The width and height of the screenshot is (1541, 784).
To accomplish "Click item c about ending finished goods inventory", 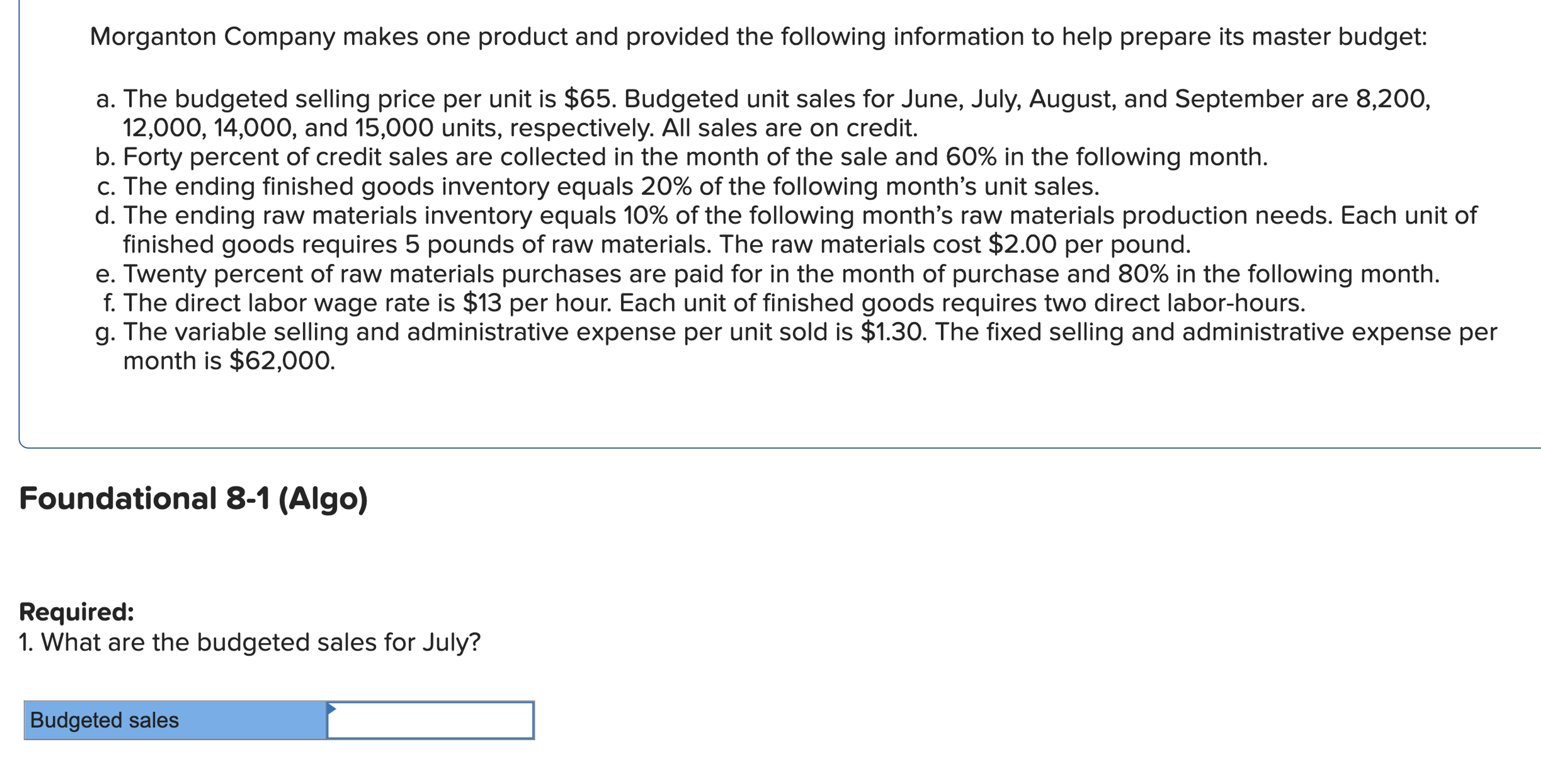I will (x=597, y=187).
